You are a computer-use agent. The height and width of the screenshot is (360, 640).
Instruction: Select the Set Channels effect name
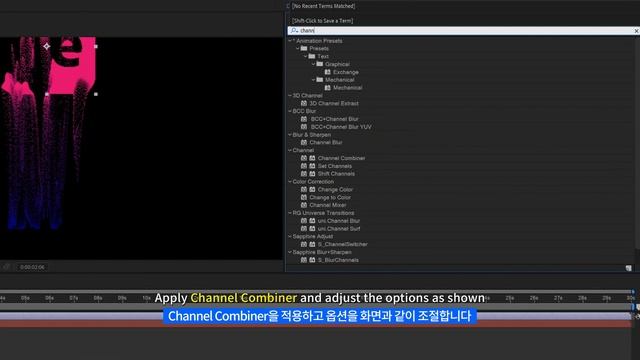[335, 166]
